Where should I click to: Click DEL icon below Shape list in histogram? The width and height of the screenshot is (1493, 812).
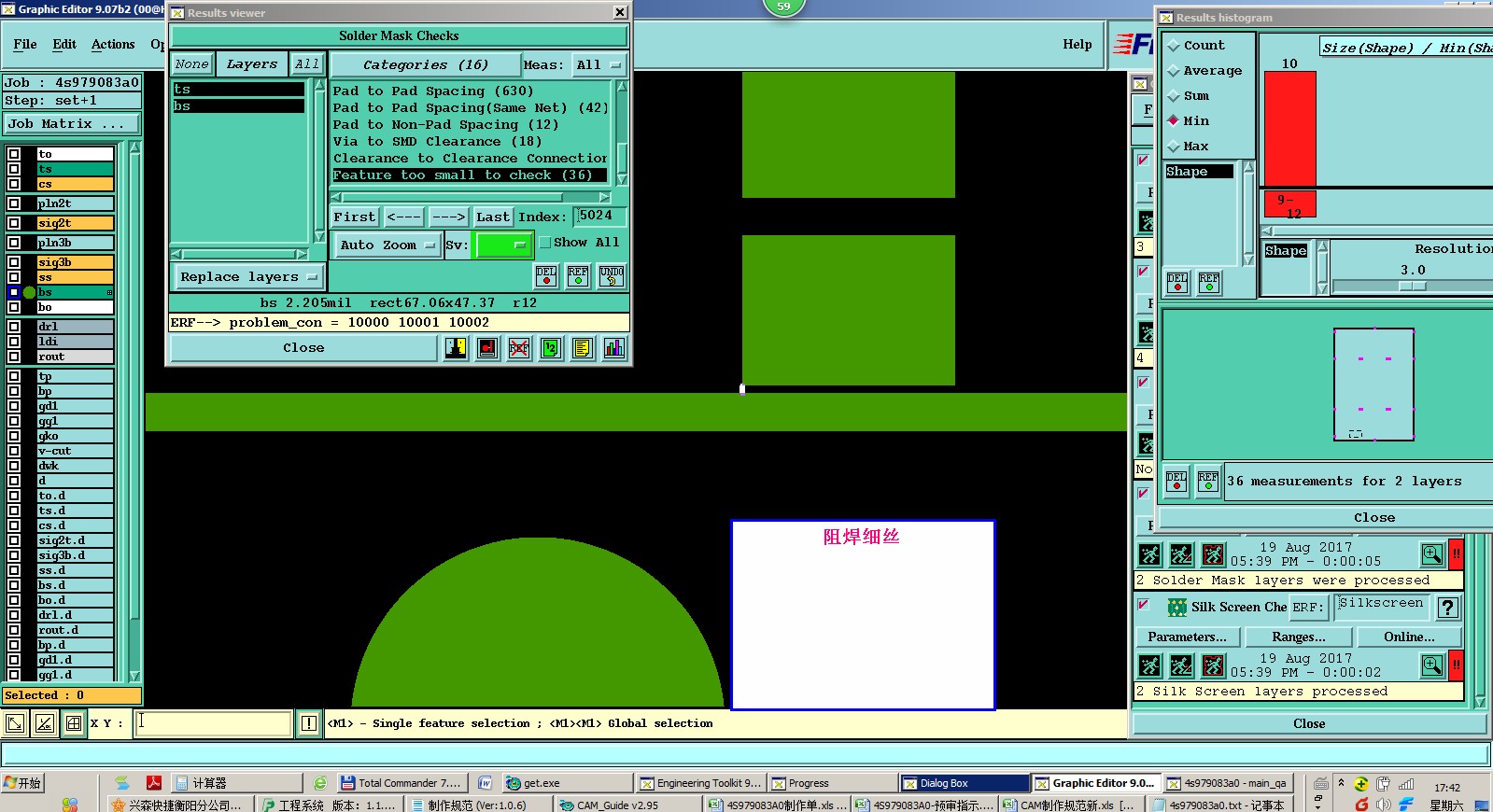[1177, 282]
